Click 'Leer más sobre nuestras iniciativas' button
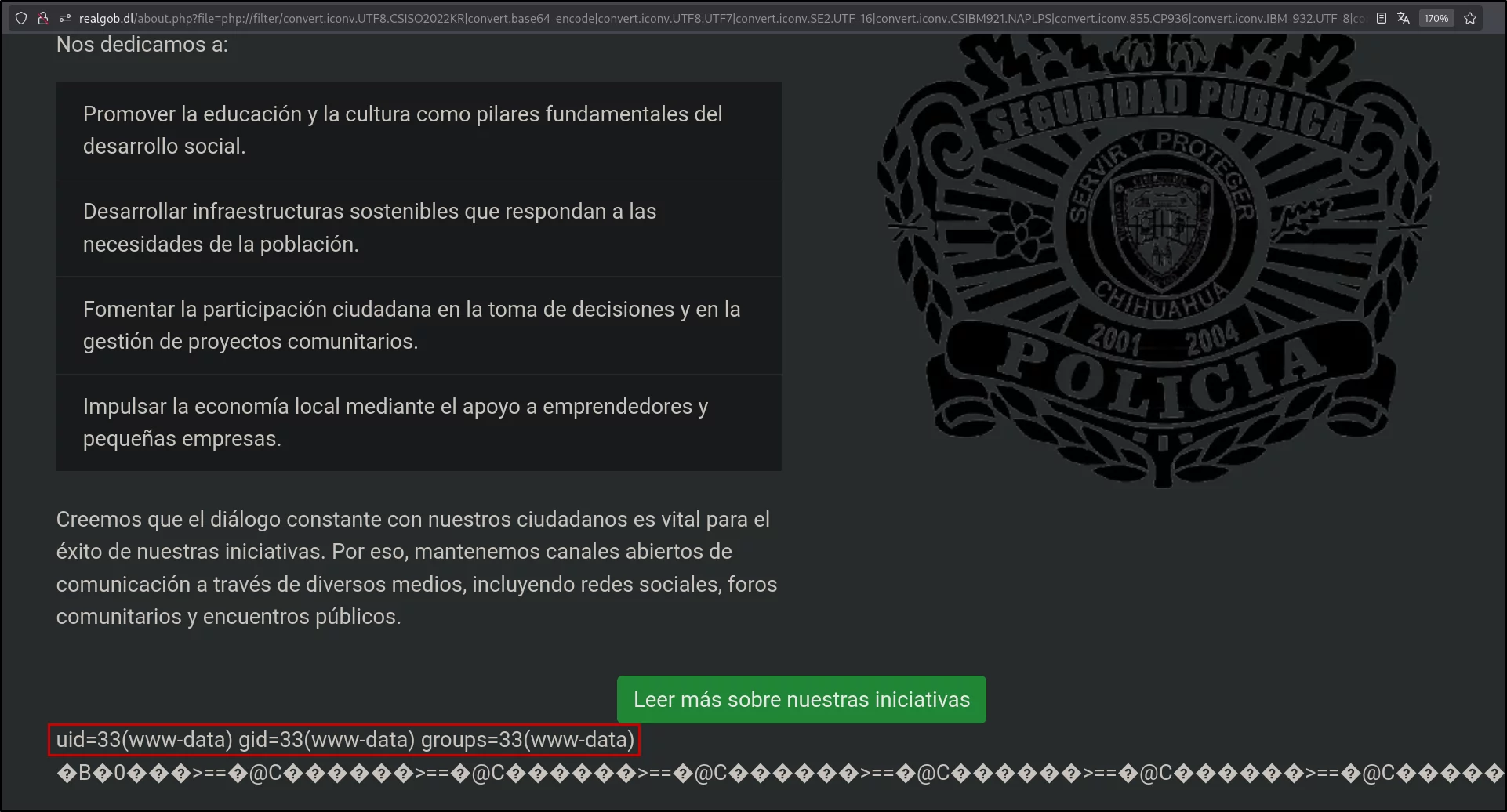 [801, 699]
